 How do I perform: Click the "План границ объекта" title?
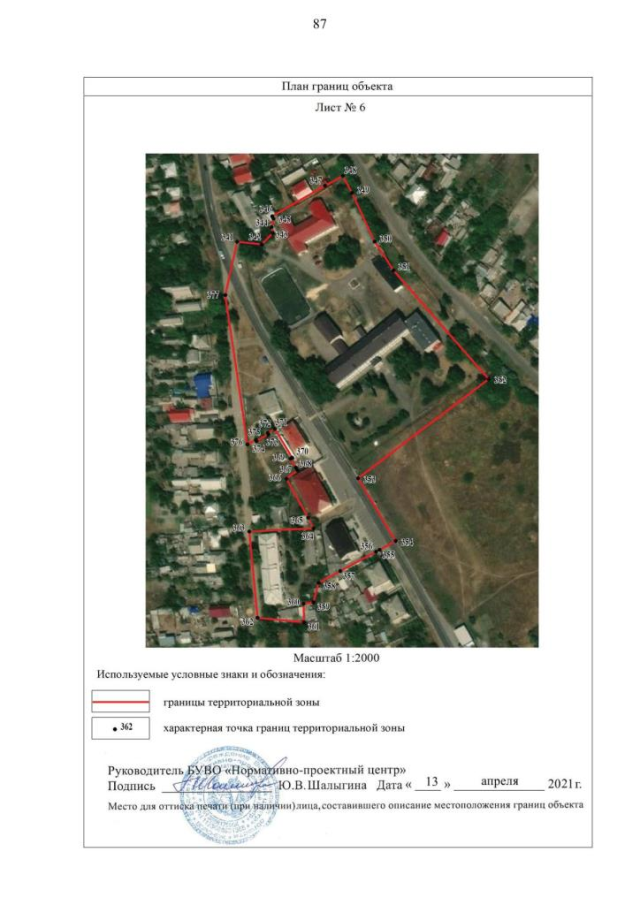[x=336, y=86]
